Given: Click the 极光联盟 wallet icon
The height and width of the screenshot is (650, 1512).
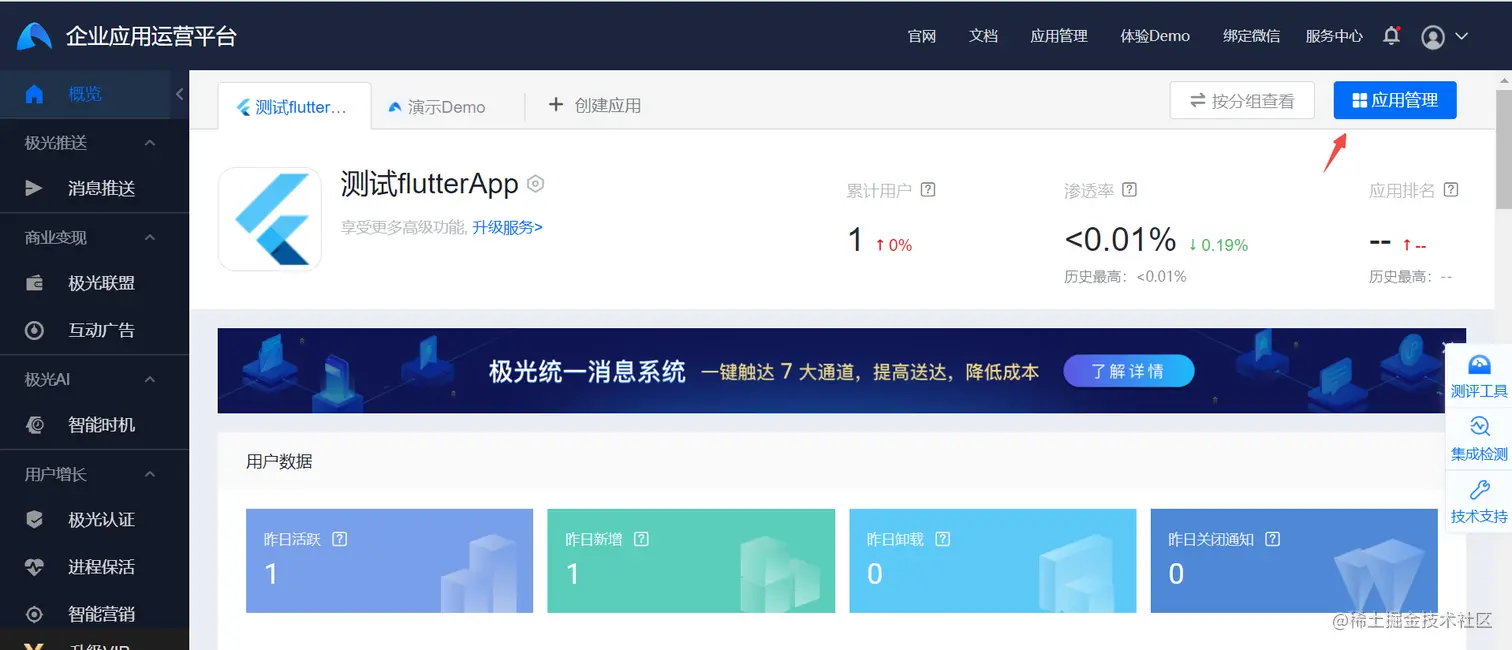Looking at the screenshot, I should click(34, 283).
